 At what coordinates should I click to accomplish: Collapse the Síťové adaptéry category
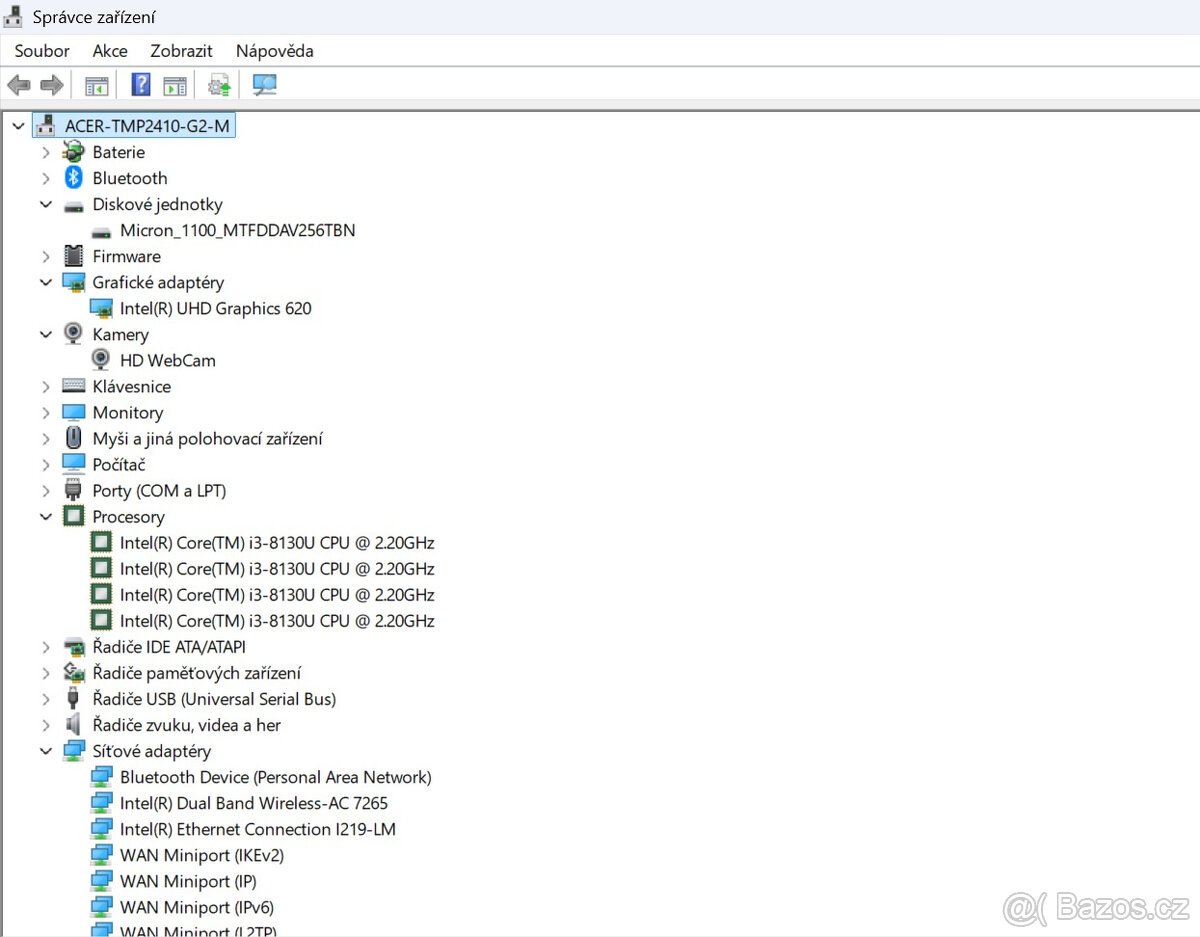[x=45, y=751]
